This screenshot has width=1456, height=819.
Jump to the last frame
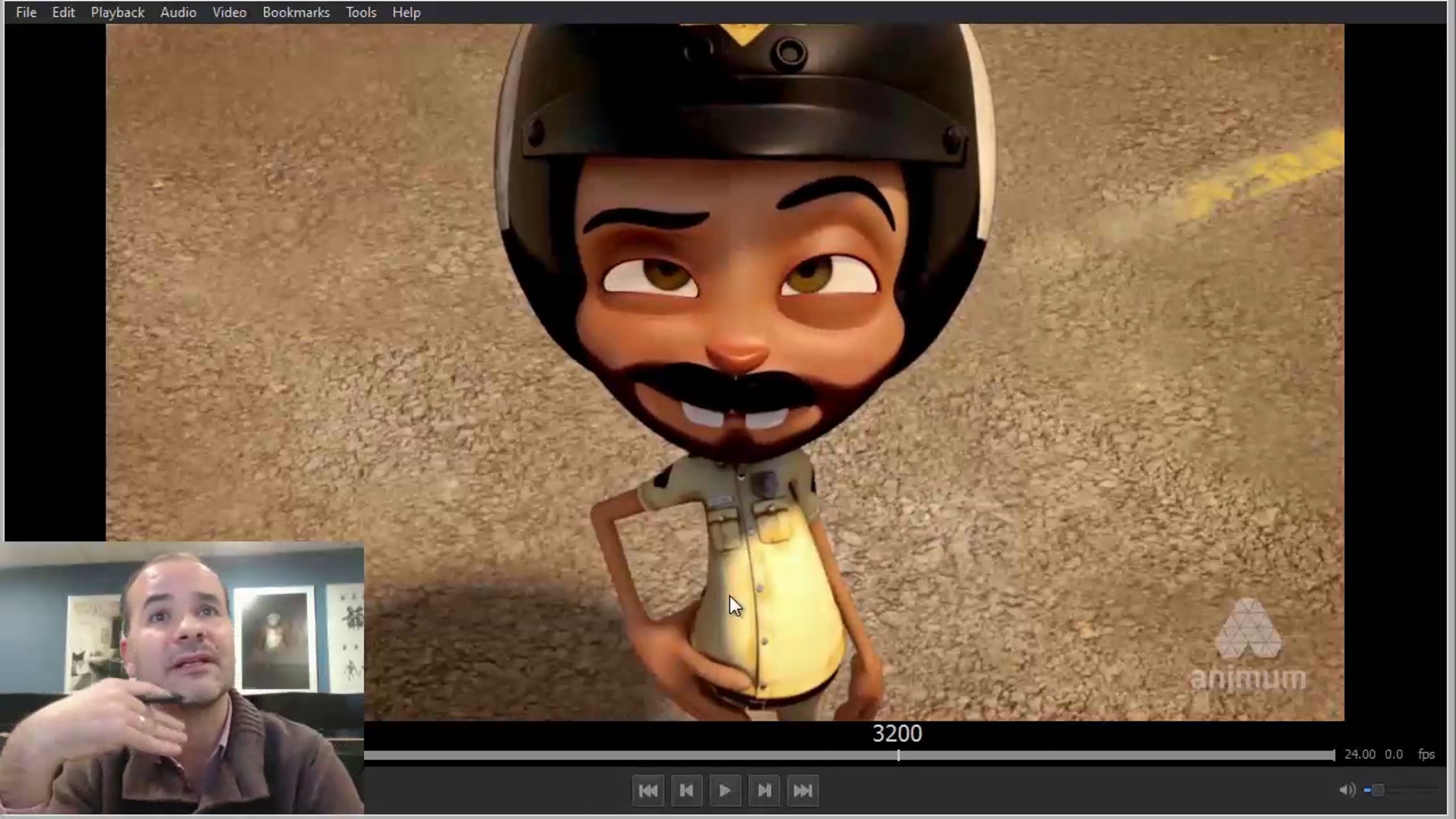(803, 790)
